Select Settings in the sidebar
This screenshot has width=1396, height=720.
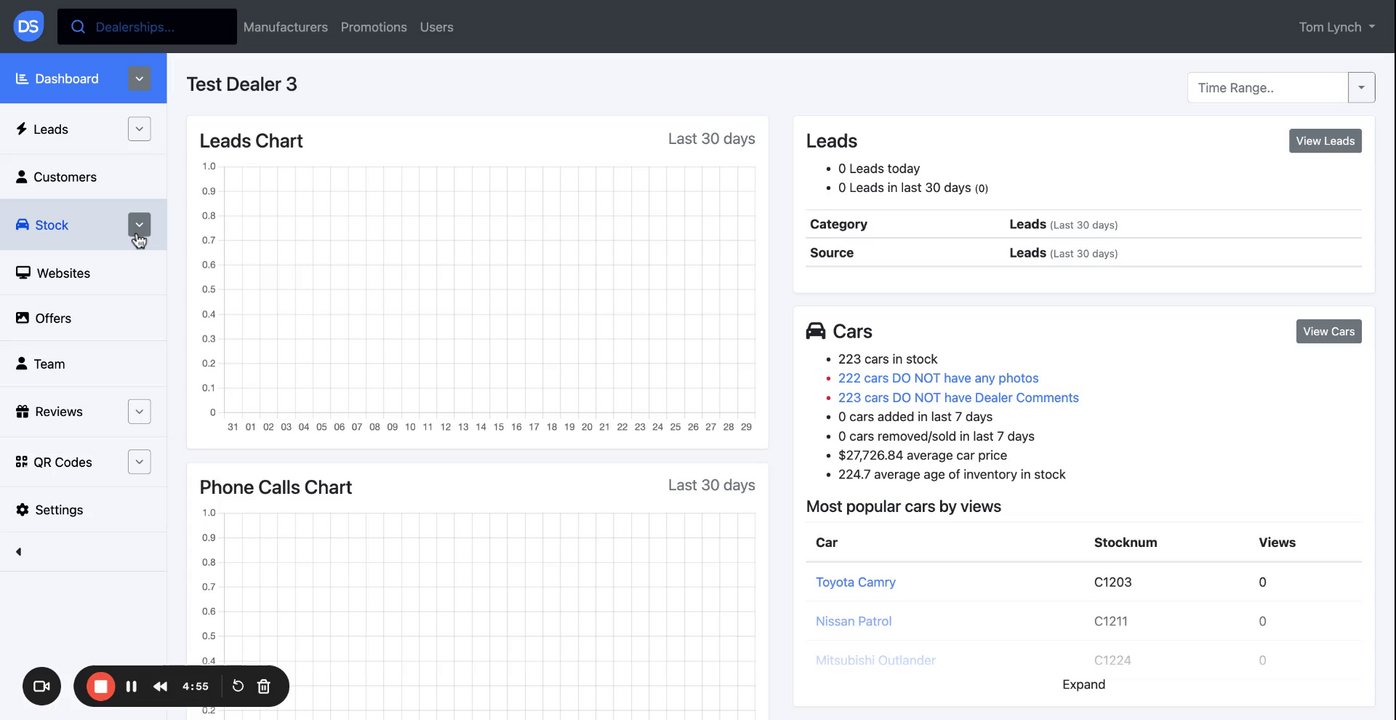pos(83,510)
